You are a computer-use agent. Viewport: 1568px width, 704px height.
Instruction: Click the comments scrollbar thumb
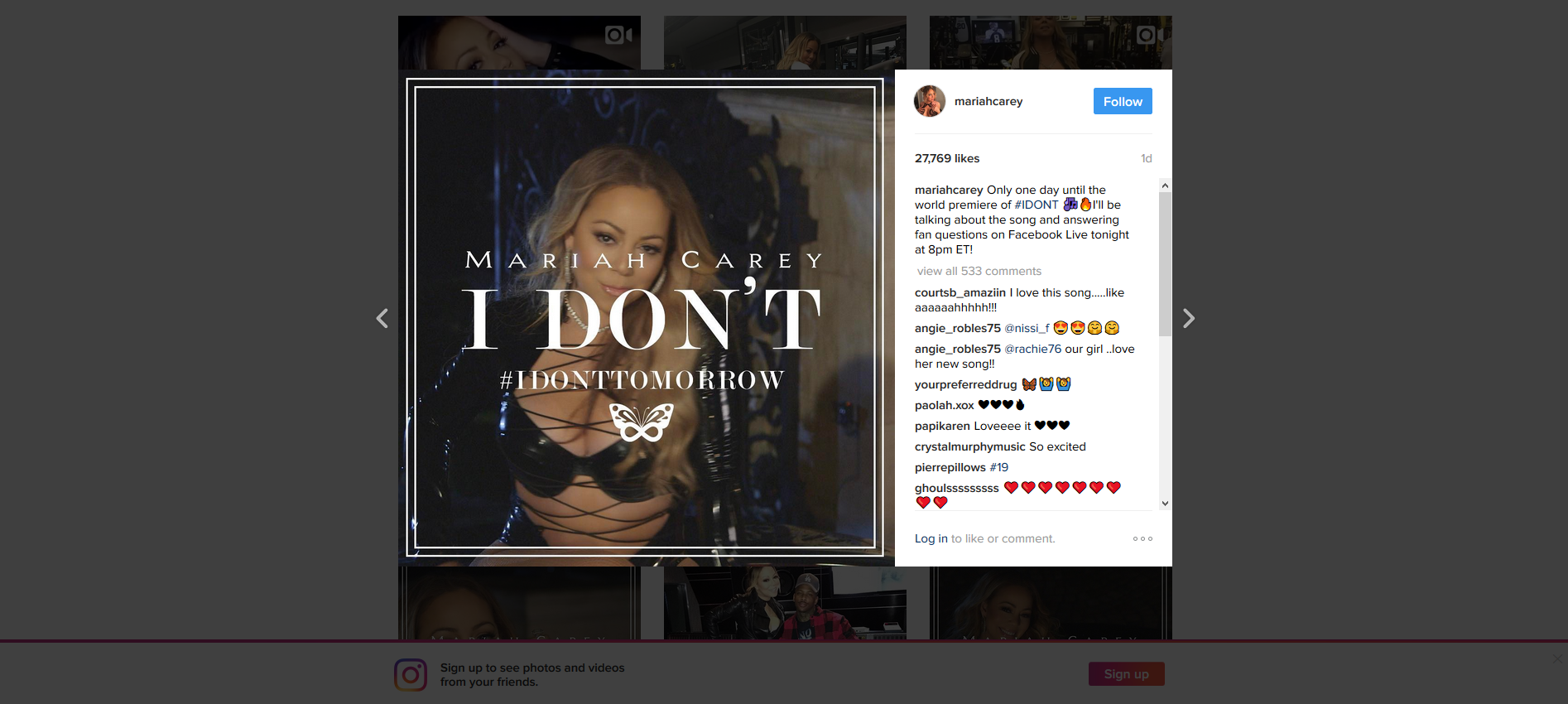pos(1165,264)
